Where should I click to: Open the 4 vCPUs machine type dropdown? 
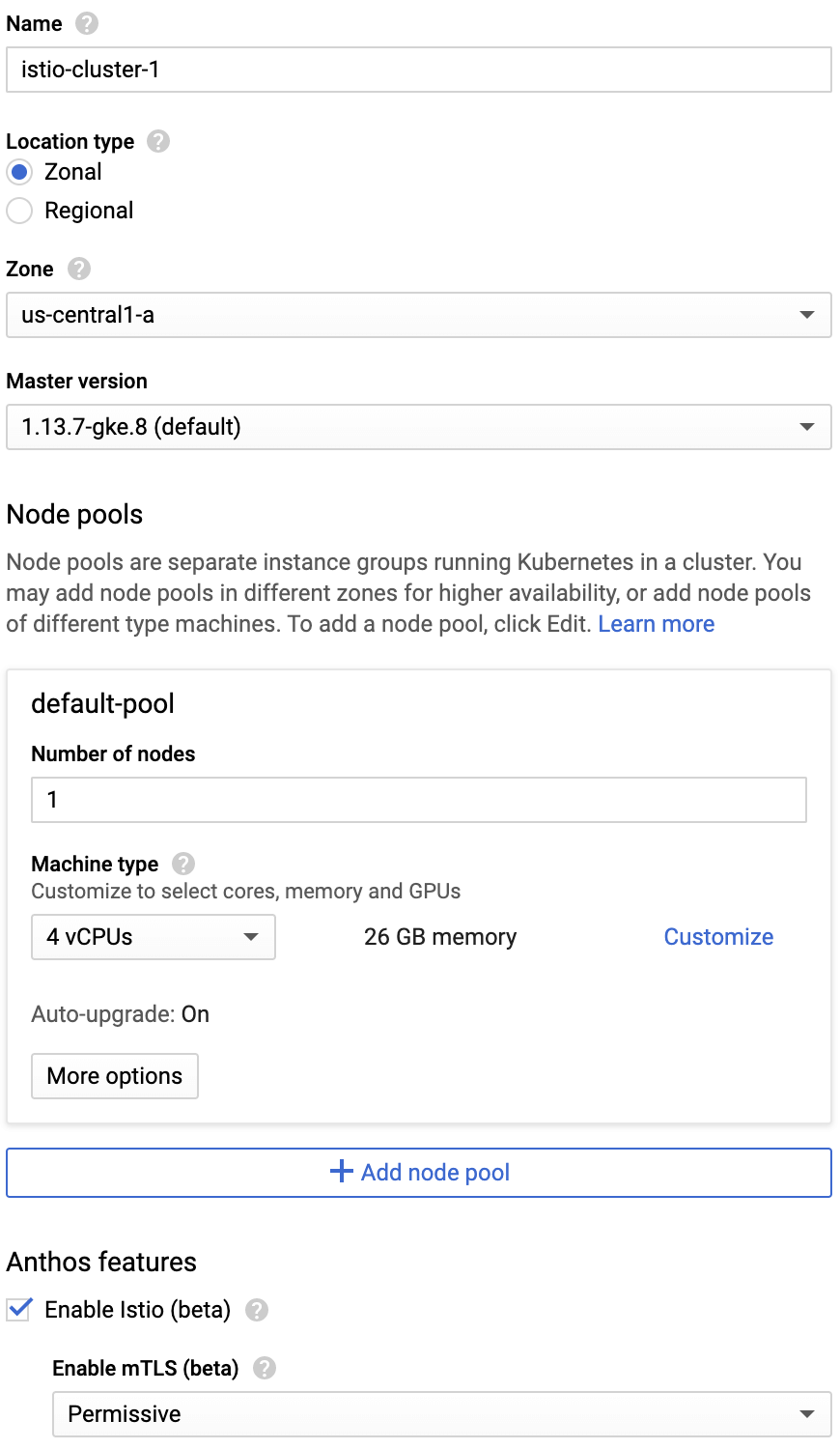point(154,937)
